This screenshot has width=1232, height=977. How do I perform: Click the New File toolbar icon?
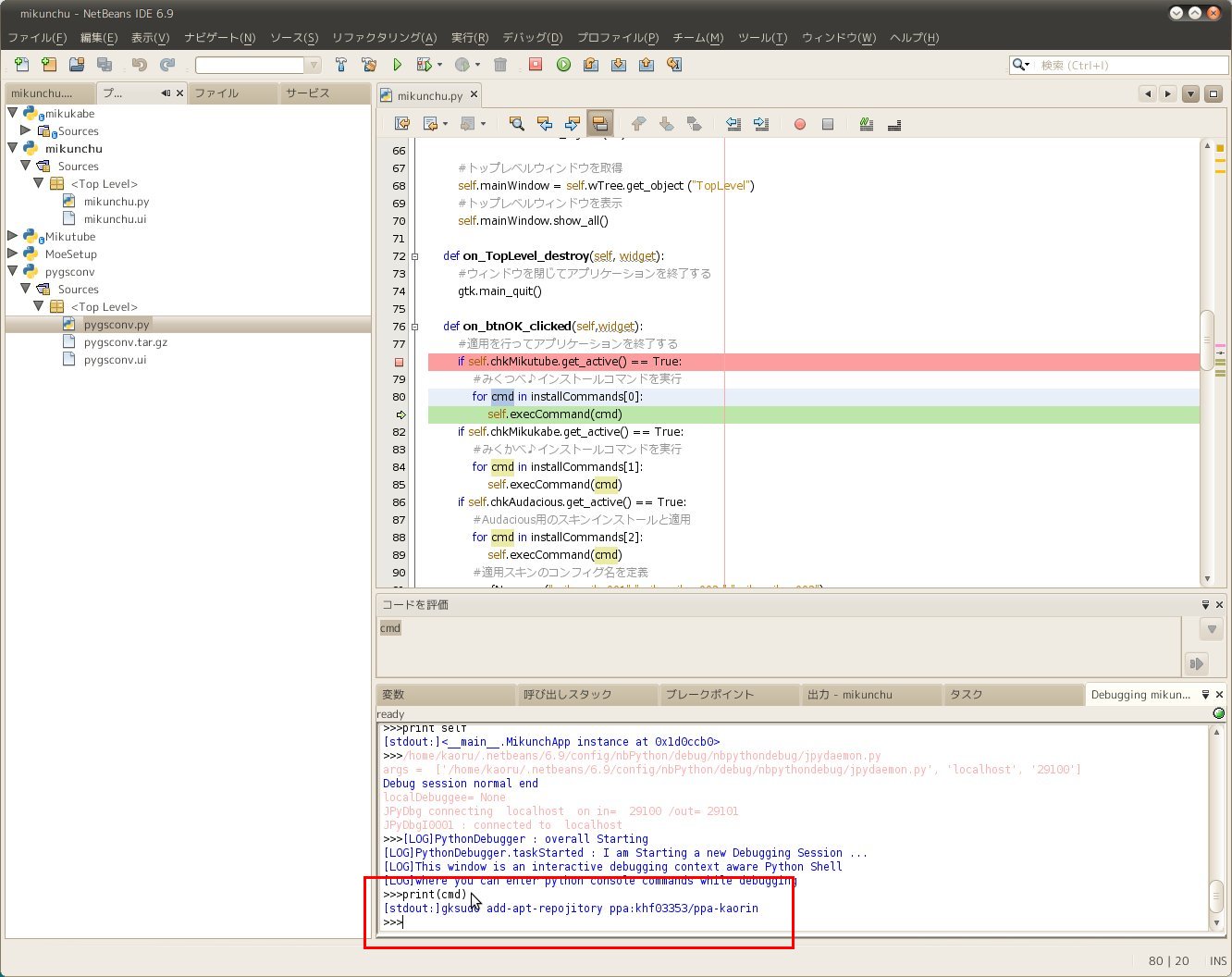[x=21, y=65]
